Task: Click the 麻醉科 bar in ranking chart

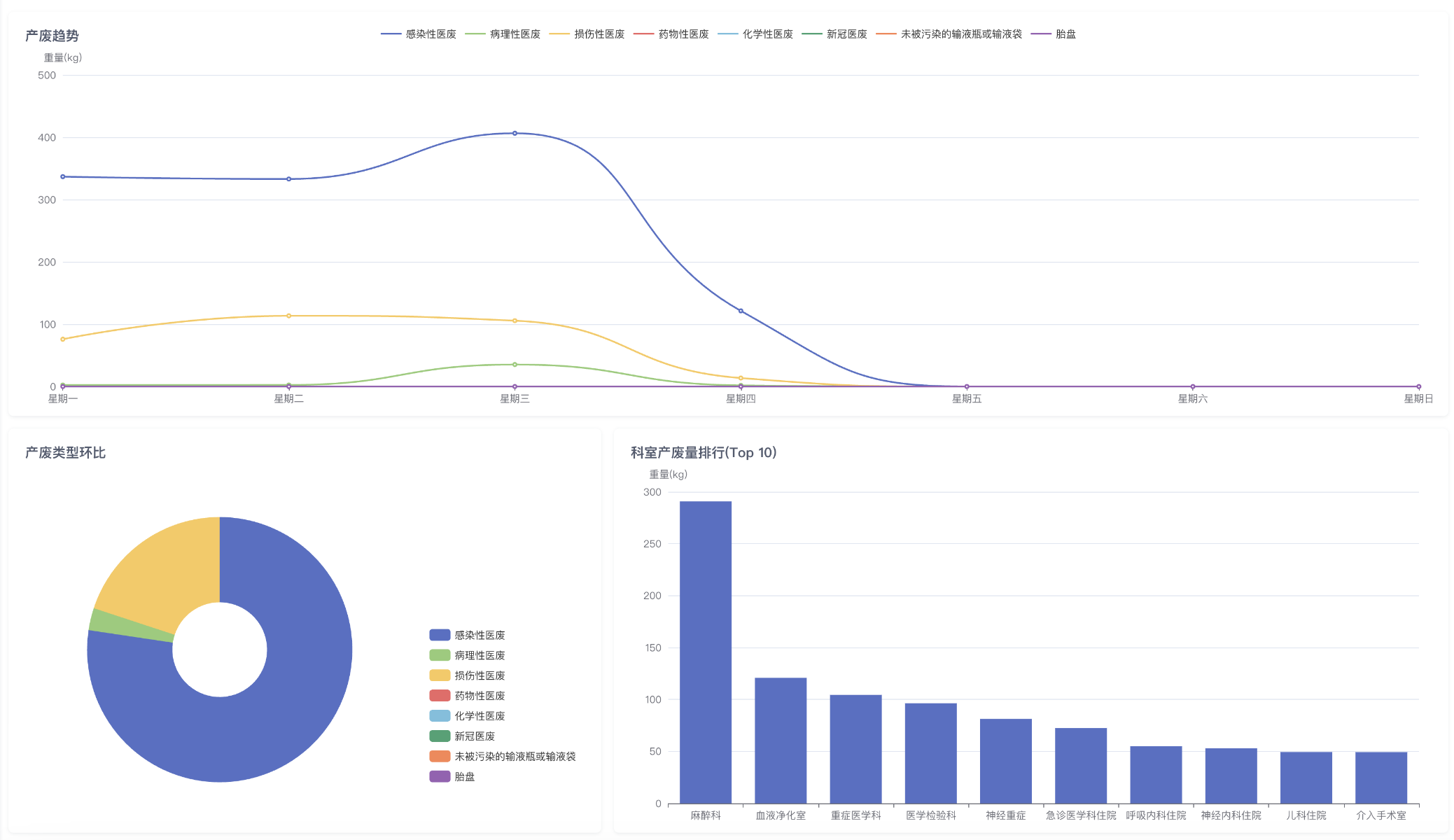Action: [x=705, y=651]
